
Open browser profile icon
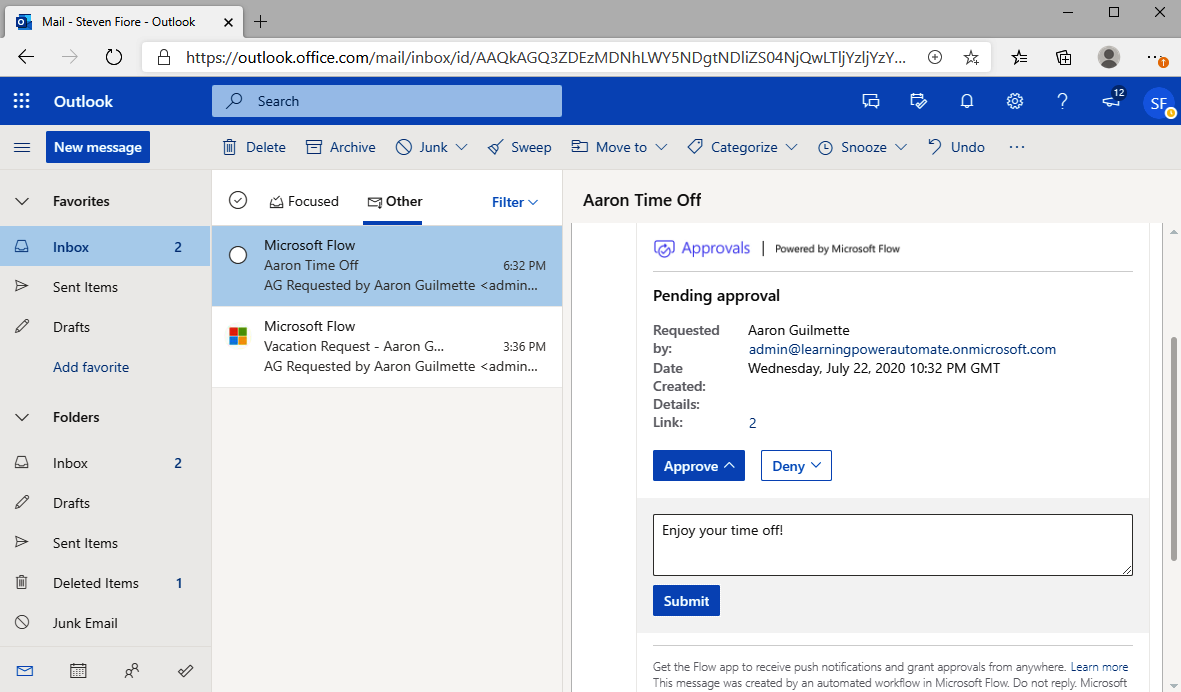click(1109, 57)
